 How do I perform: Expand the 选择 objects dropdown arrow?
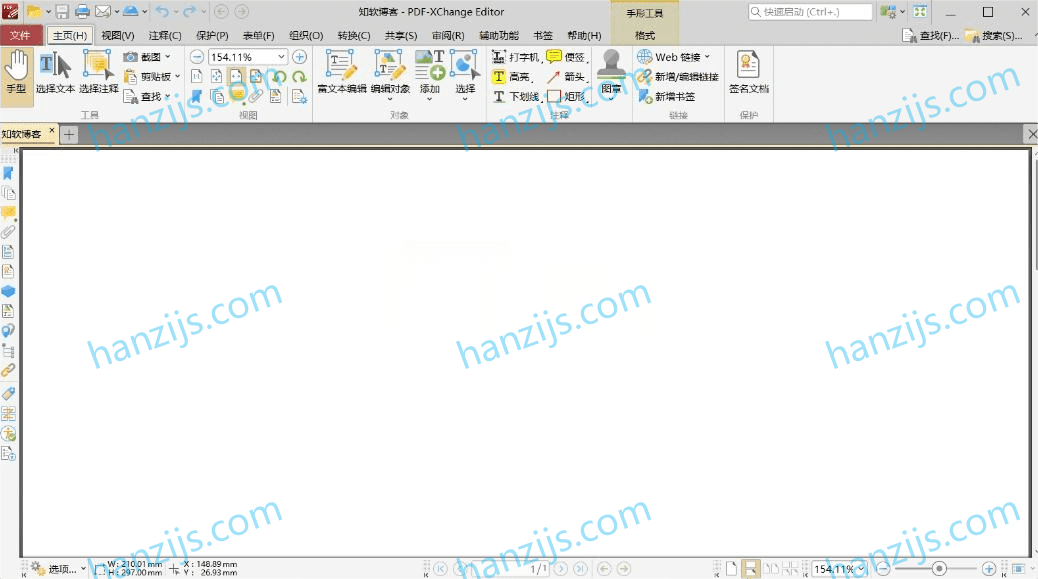click(x=465, y=99)
